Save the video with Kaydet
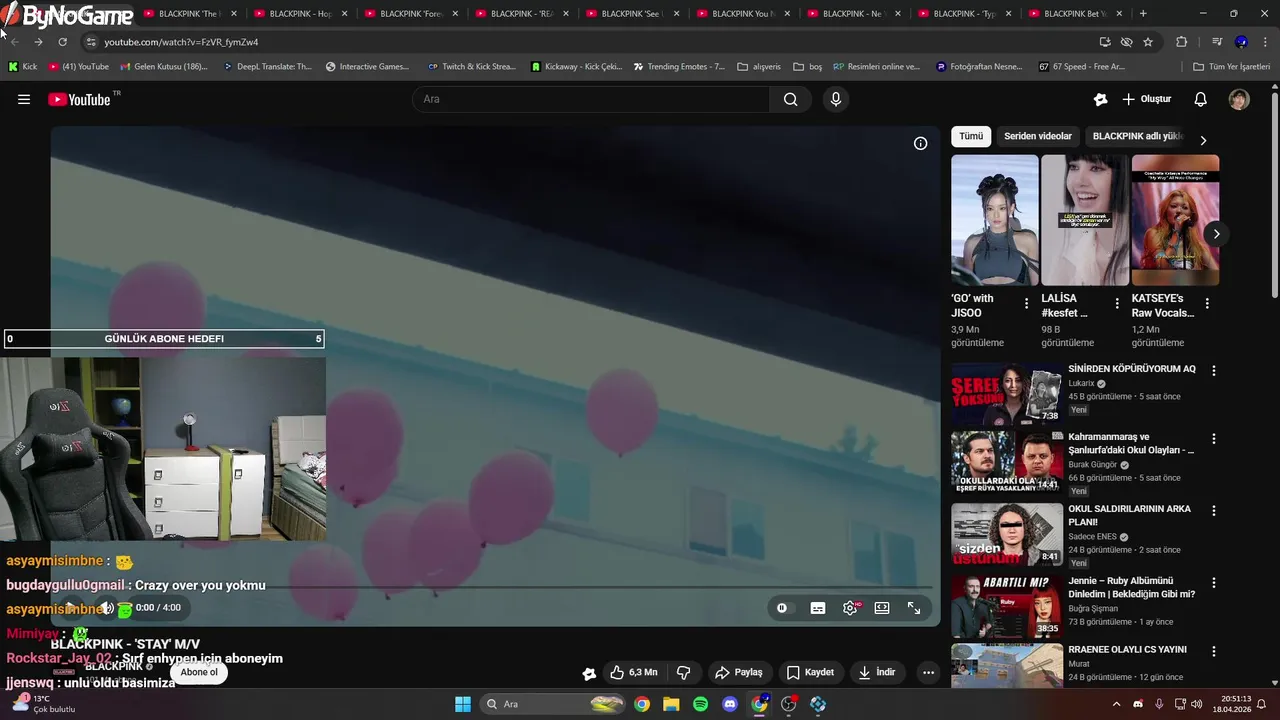 810,672
